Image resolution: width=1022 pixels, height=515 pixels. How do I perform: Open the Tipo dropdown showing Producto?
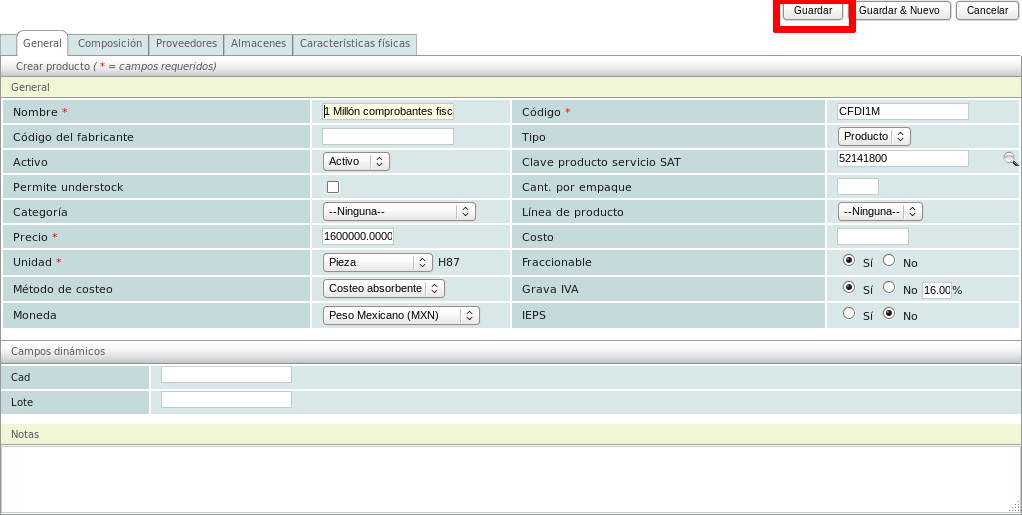(x=873, y=136)
